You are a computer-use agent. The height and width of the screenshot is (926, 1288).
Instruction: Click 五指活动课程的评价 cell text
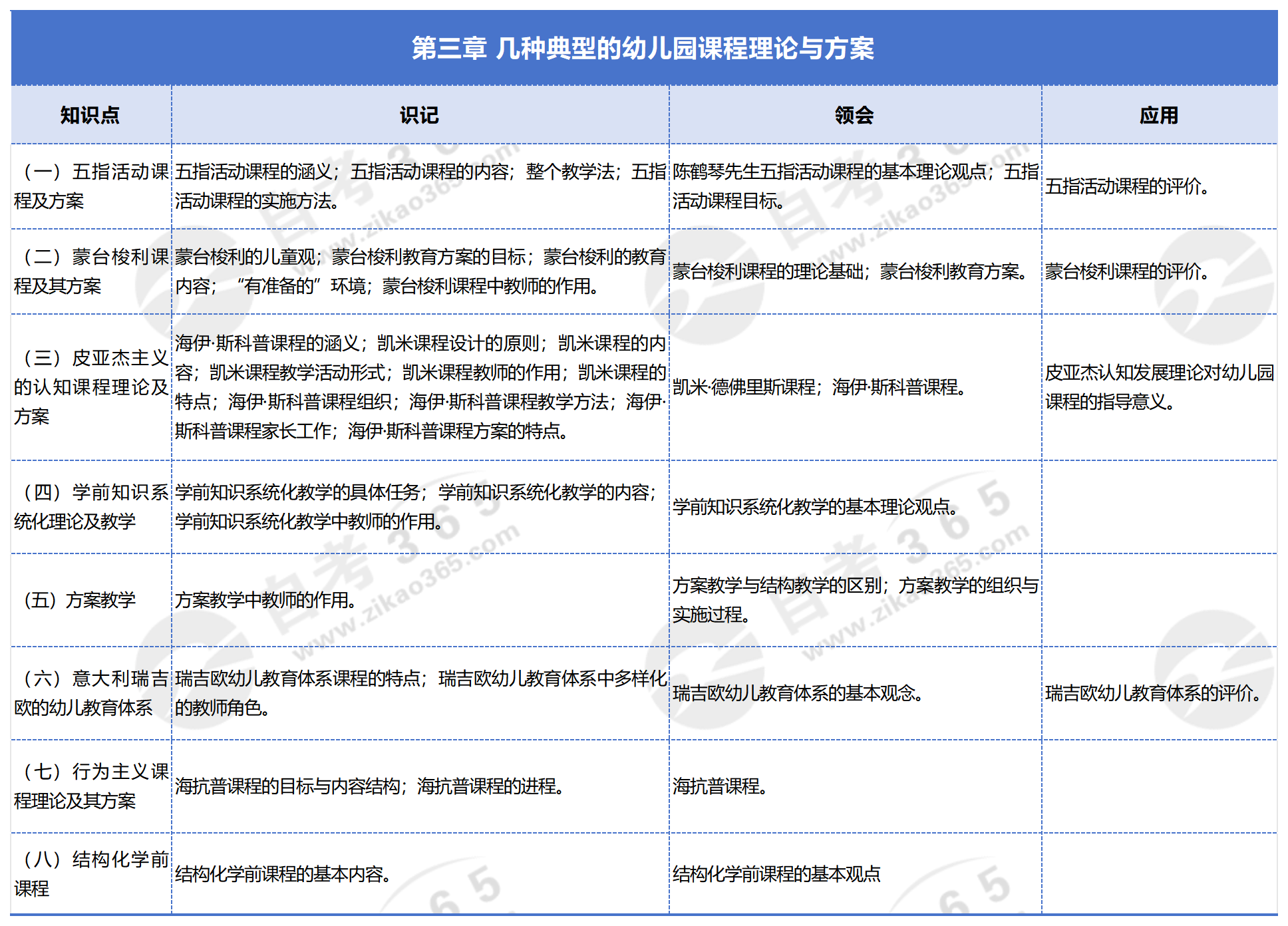[1127, 186]
